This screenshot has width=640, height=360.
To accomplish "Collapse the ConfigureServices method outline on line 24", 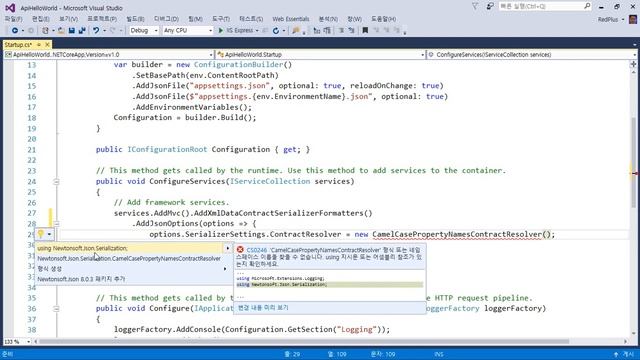I will [56, 182].
